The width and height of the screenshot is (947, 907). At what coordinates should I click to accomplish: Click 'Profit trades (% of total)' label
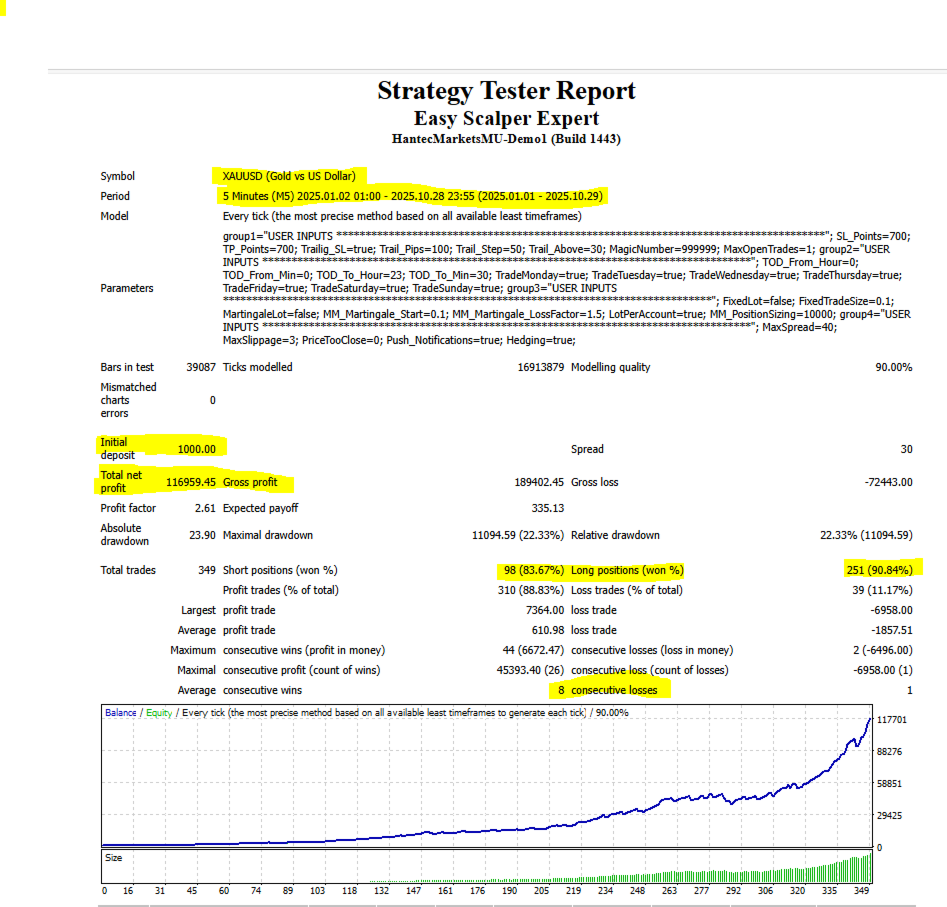pos(280,590)
